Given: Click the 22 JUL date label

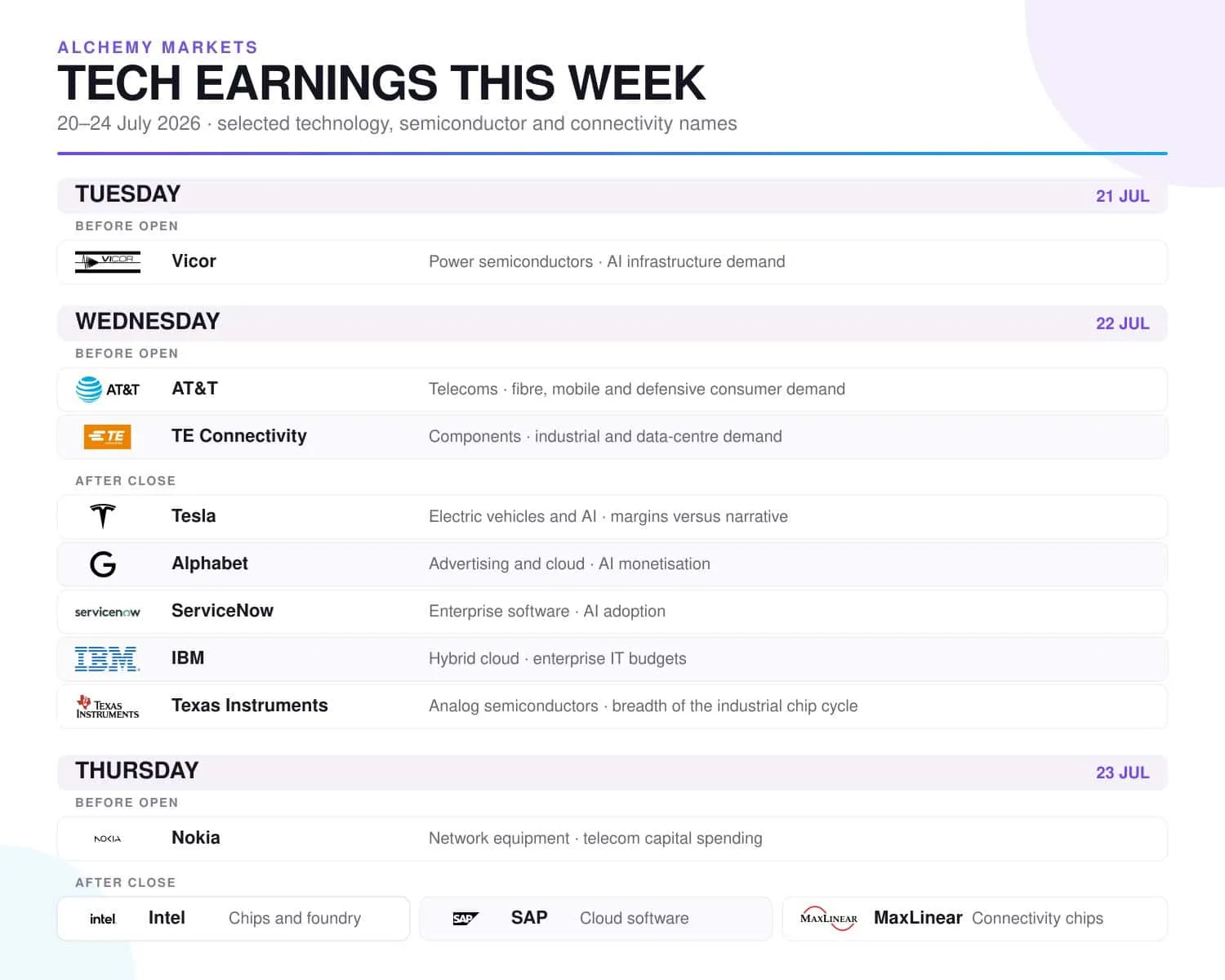Looking at the screenshot, I should (x=1122, y=323).
